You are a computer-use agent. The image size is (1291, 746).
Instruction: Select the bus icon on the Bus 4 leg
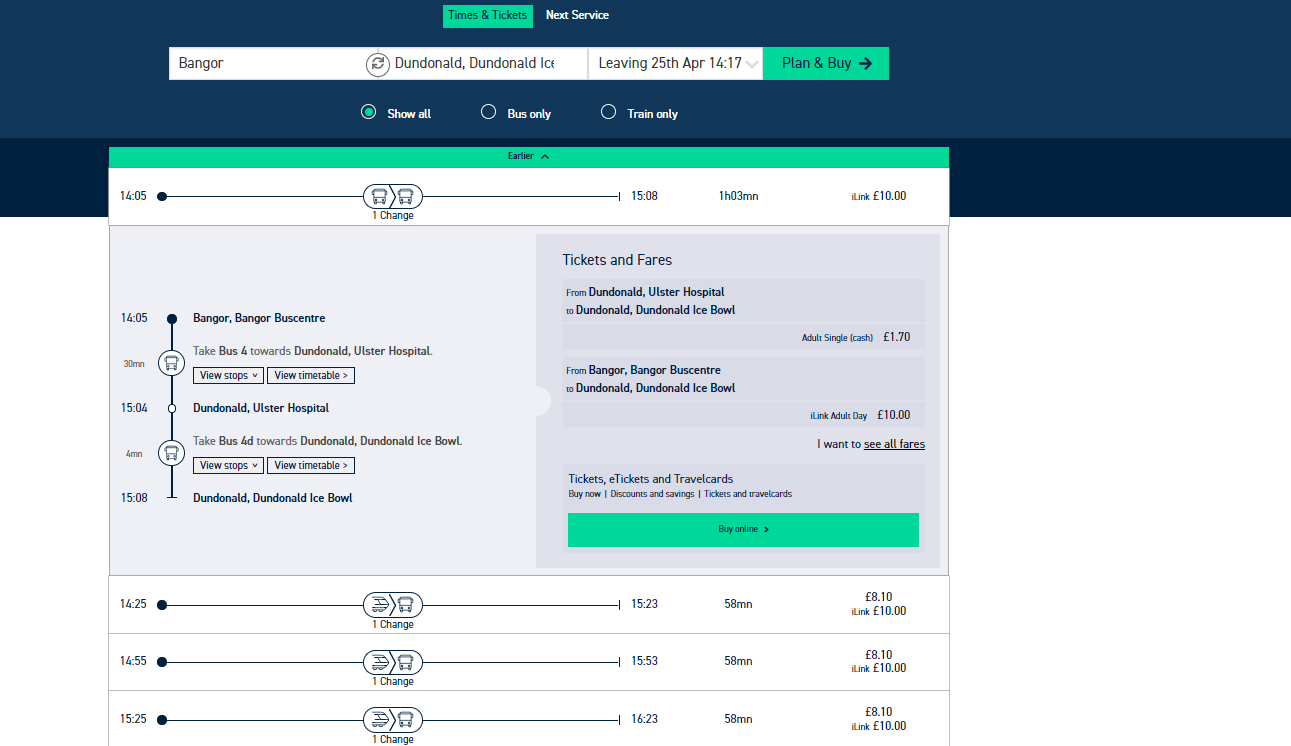171,363
